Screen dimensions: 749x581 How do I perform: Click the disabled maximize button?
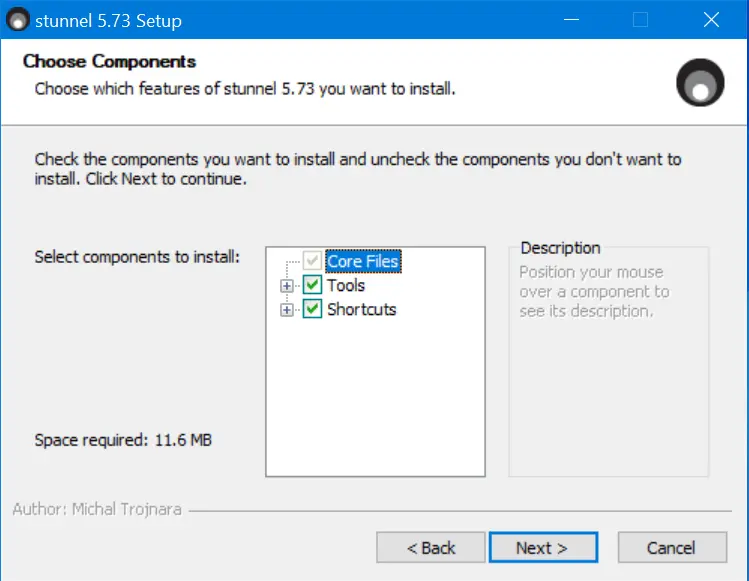640,20
